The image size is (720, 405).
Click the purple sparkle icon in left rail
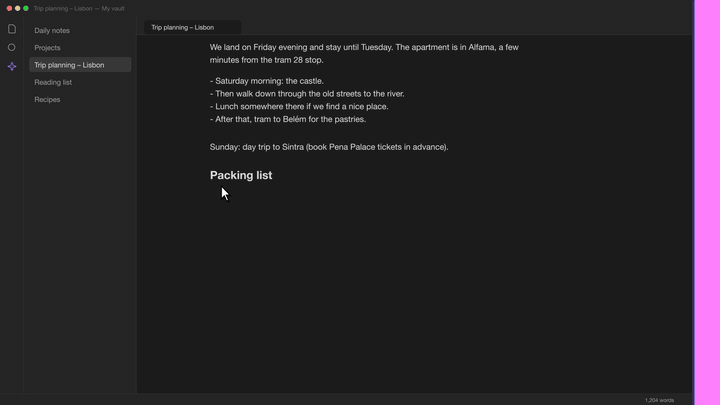12,67
